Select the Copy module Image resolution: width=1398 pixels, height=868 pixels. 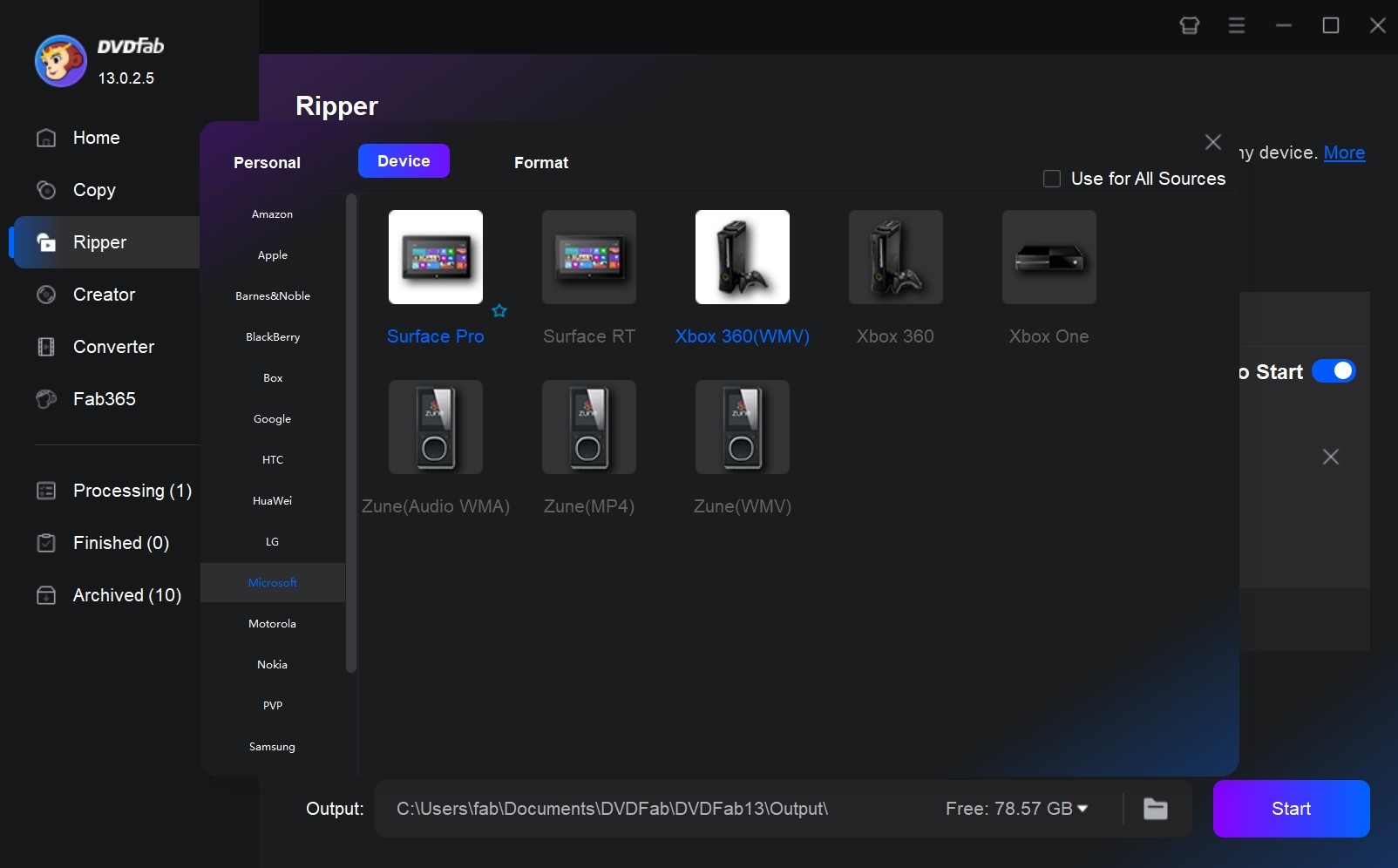coord(94,190)
